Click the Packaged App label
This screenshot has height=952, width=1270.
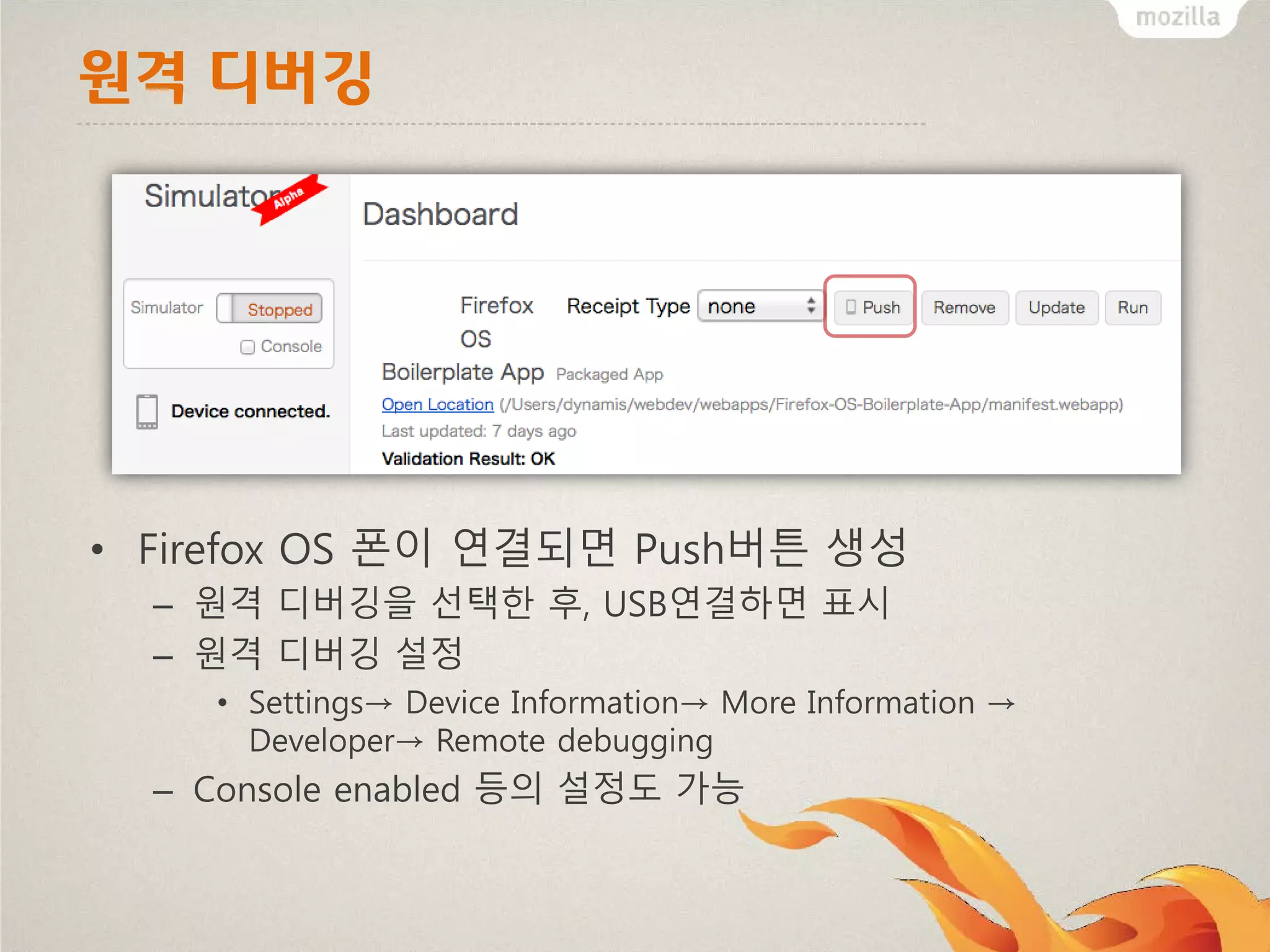click(610, 374)
